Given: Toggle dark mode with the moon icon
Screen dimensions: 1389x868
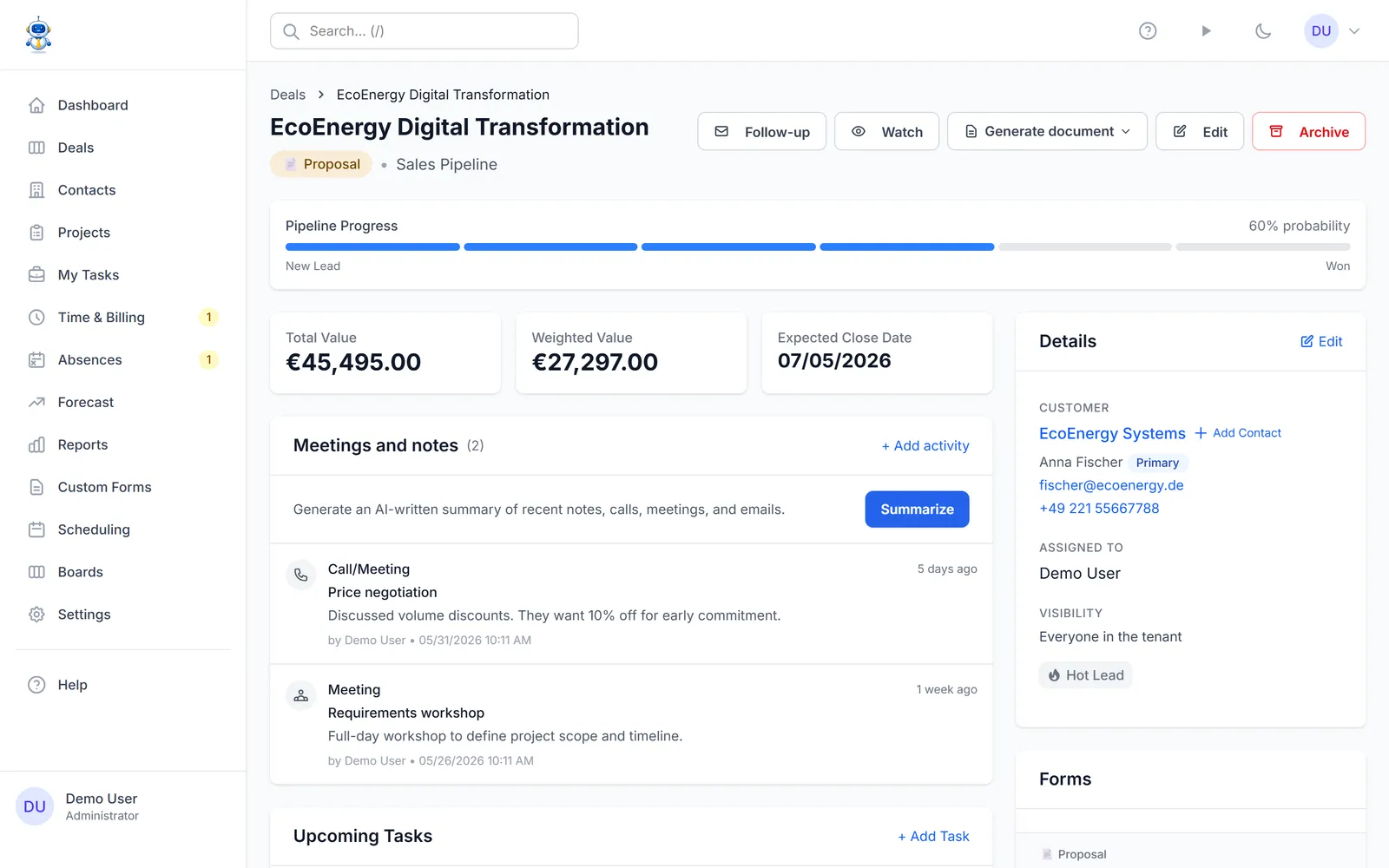Looking at the screenshot, I should click(1263, 31).
